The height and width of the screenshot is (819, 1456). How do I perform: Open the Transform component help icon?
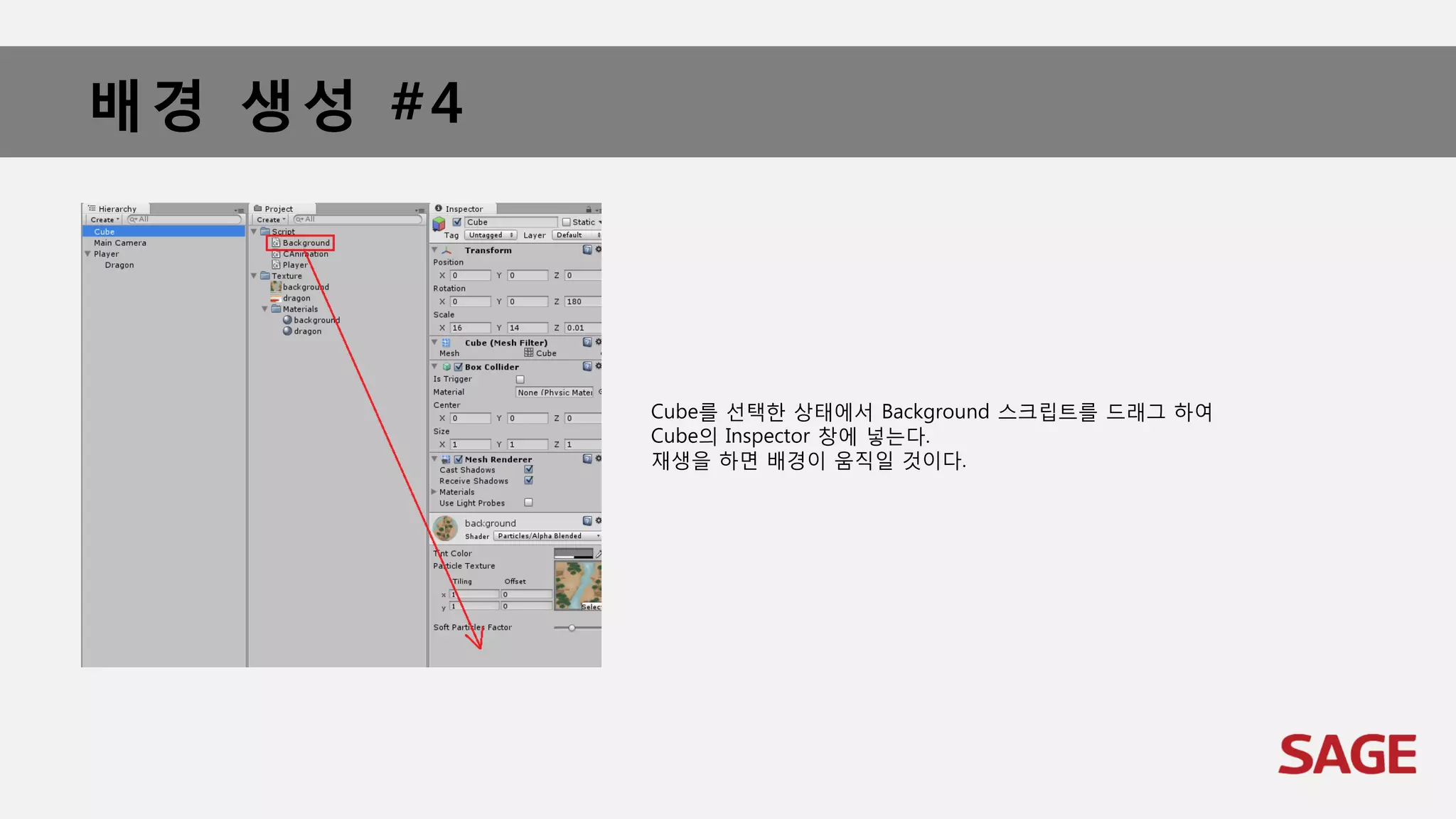pyautogui.click(x=587, y=250)
